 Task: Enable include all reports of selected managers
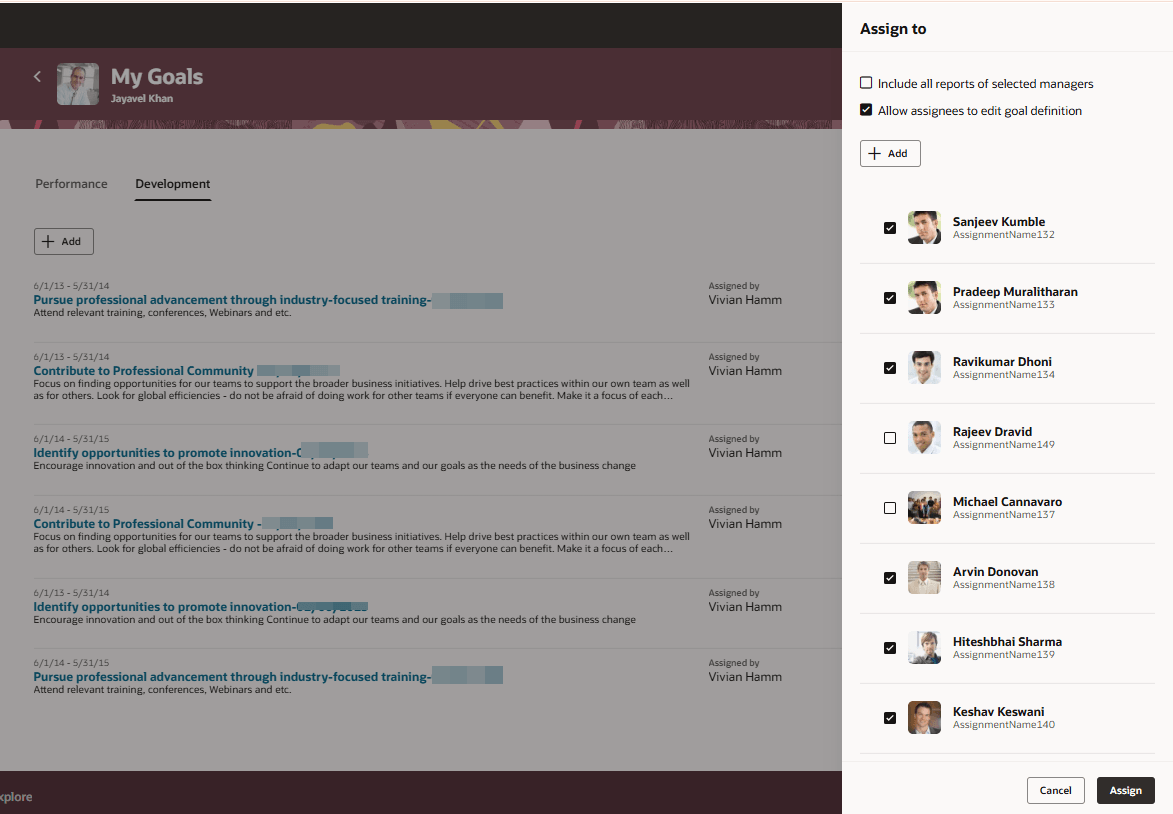pyautogui.click(x=866, y=83)
